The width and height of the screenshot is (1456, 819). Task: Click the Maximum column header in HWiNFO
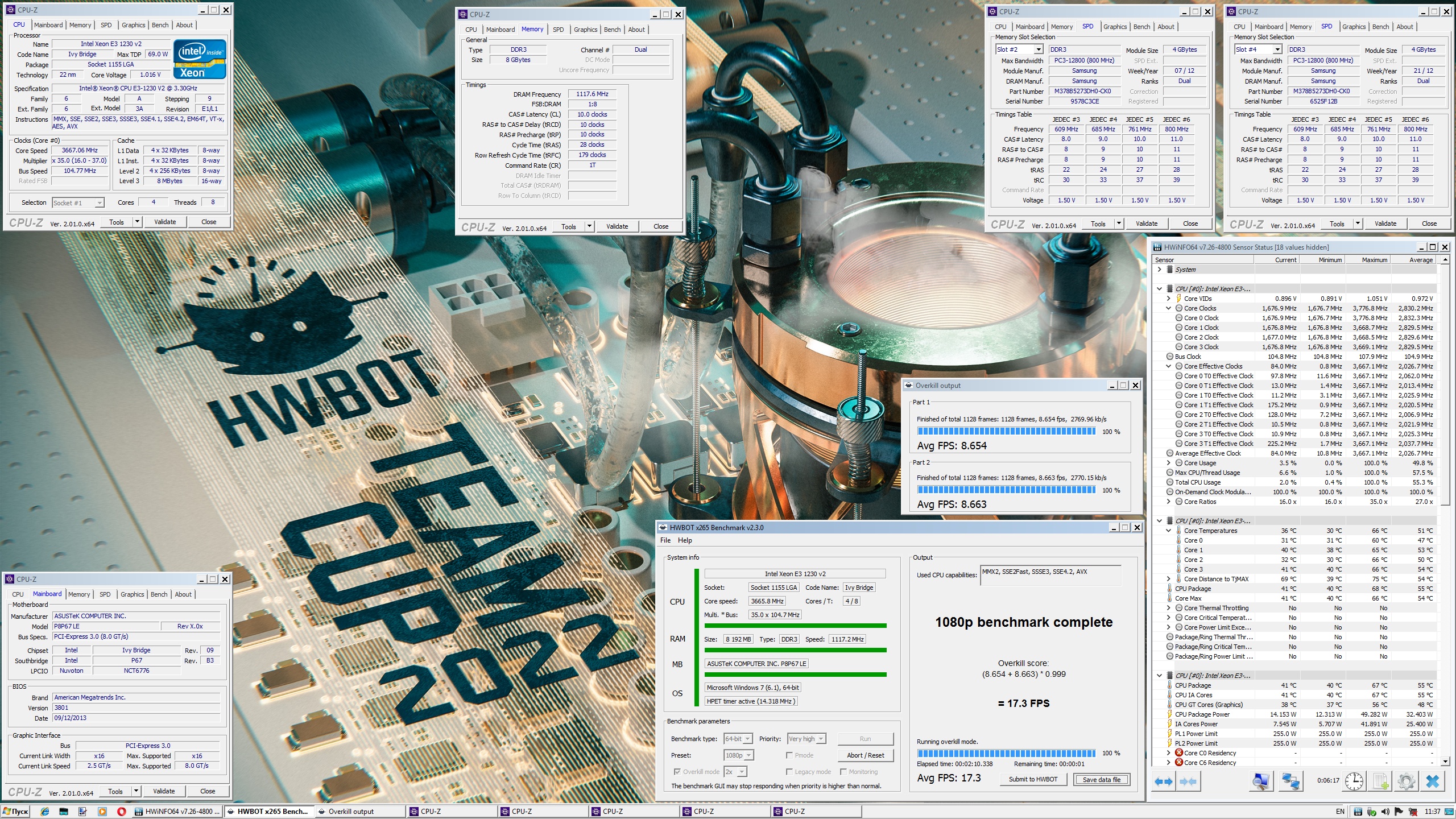(x=1367, y=260)
